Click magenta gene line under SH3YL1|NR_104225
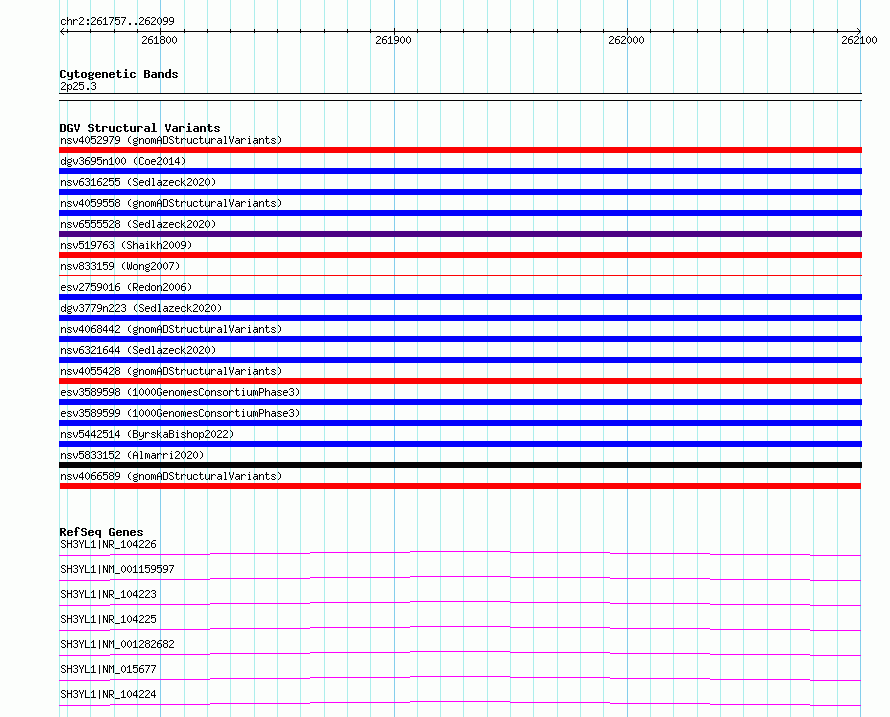 pyautogui.click(x=460, y=628)
